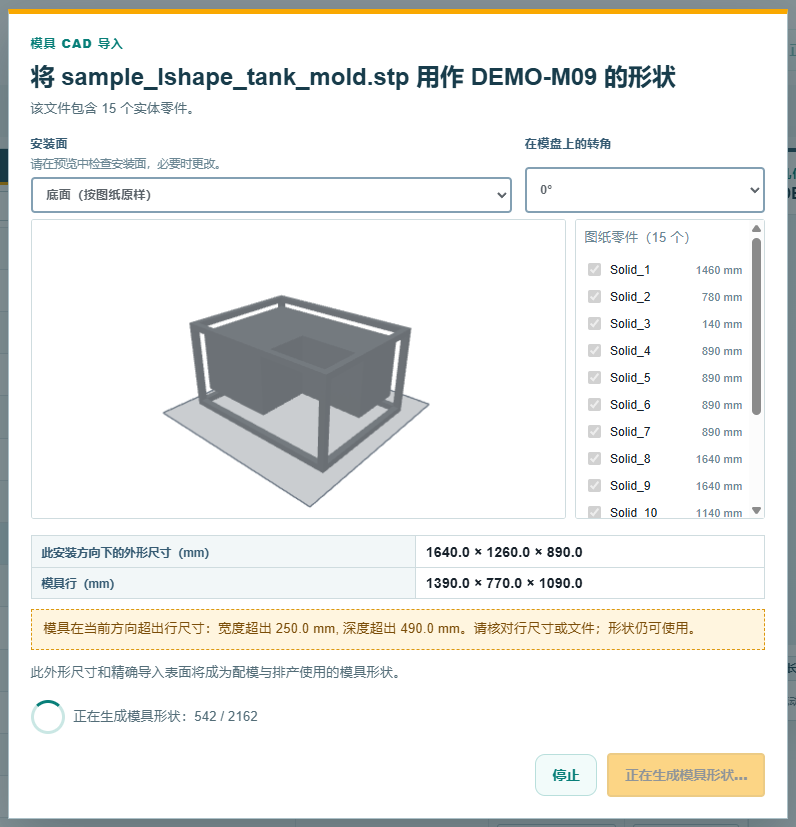Click the progress spinner next to 正在生成模具形状
This screenshot has height=827, width=796.
click(48, 716)
